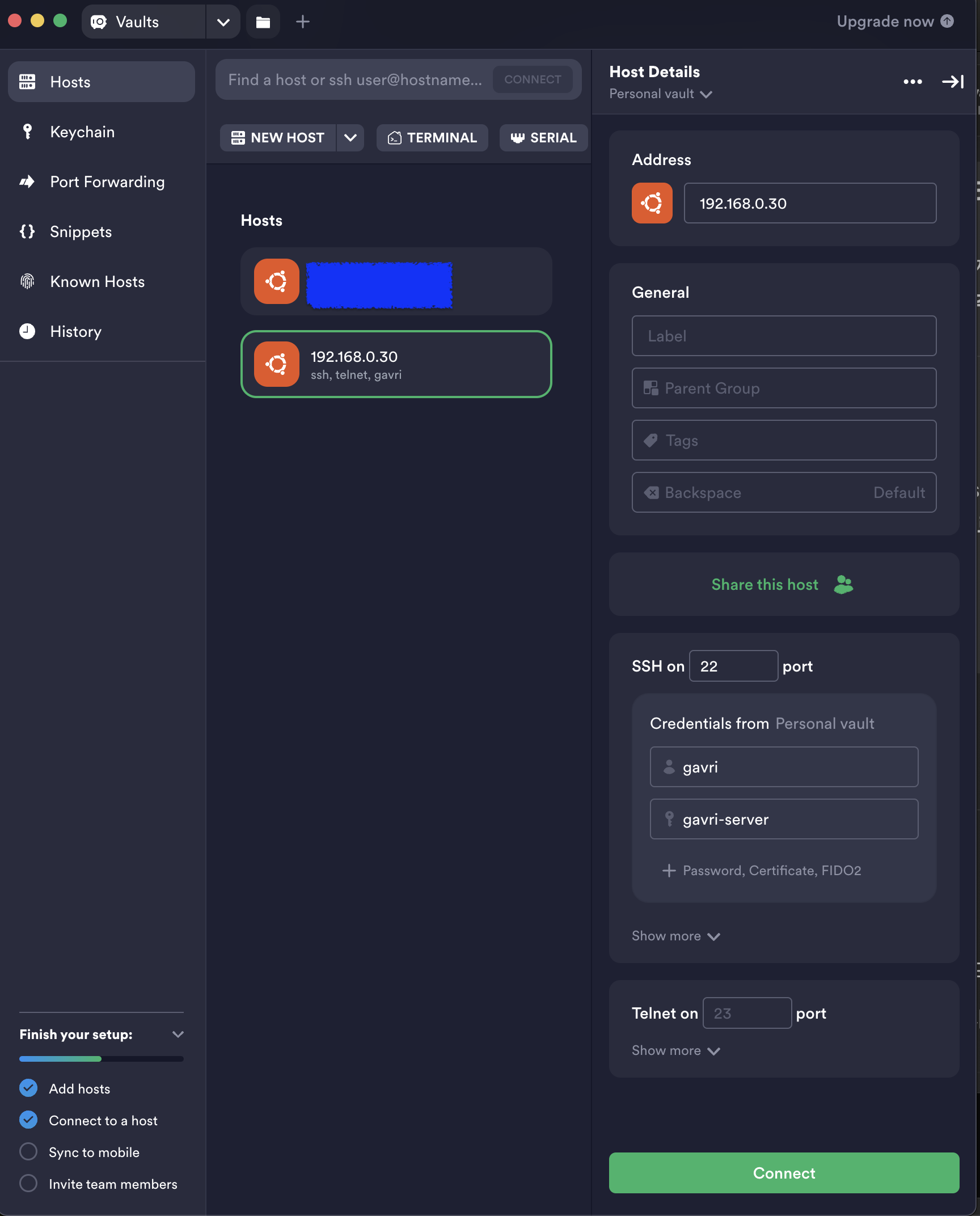This screenshot has width=980, height=1216.
Task: Click the Hosts server icon in sidebar
Action: (27, 82)
